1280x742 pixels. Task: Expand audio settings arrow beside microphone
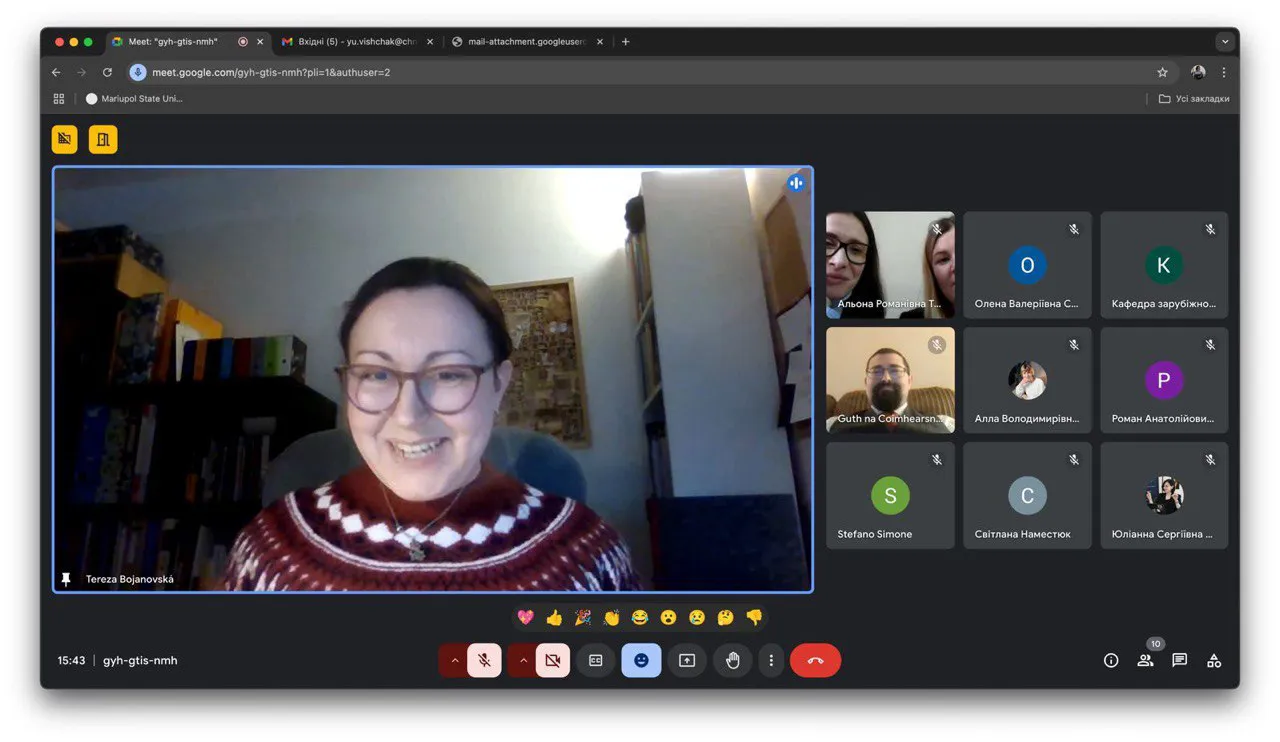click(x=455, y=661)
